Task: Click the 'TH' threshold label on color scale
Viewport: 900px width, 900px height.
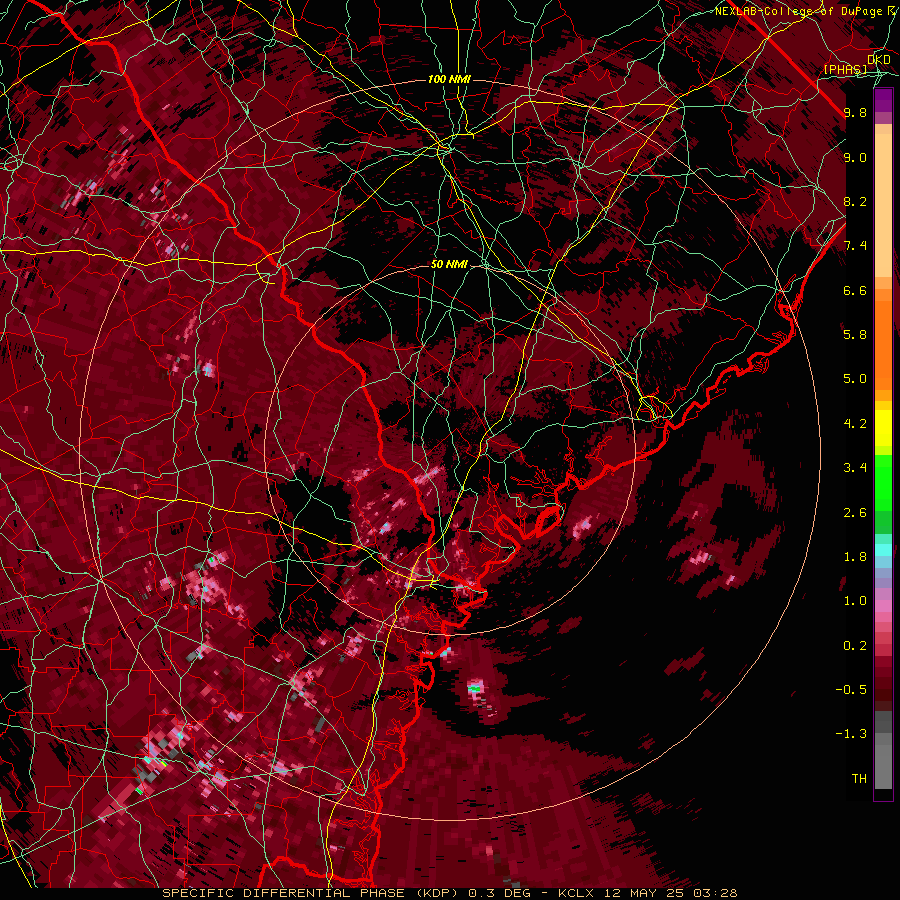Action: point(859,779)
